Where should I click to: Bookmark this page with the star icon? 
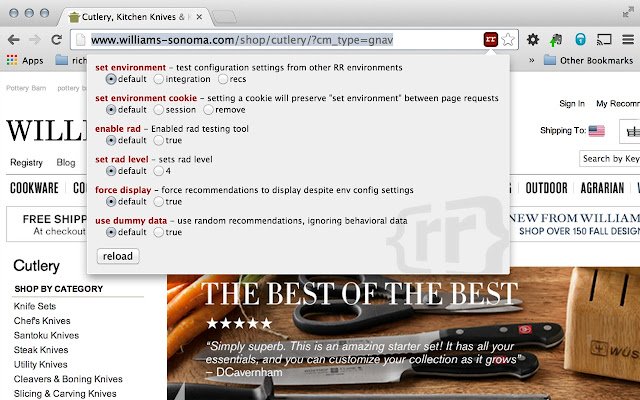click(508, 40)
